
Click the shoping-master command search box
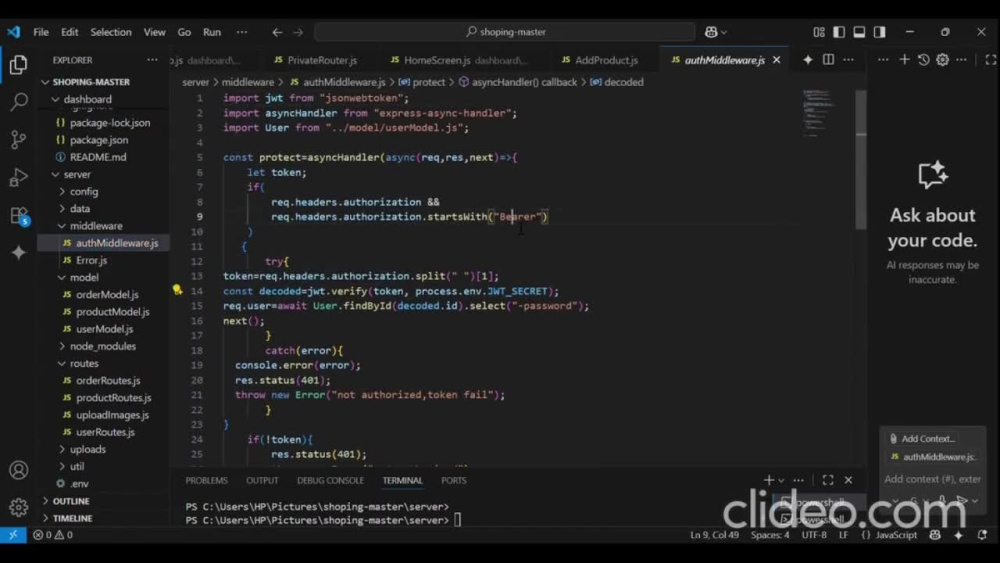tap(504, 32)
